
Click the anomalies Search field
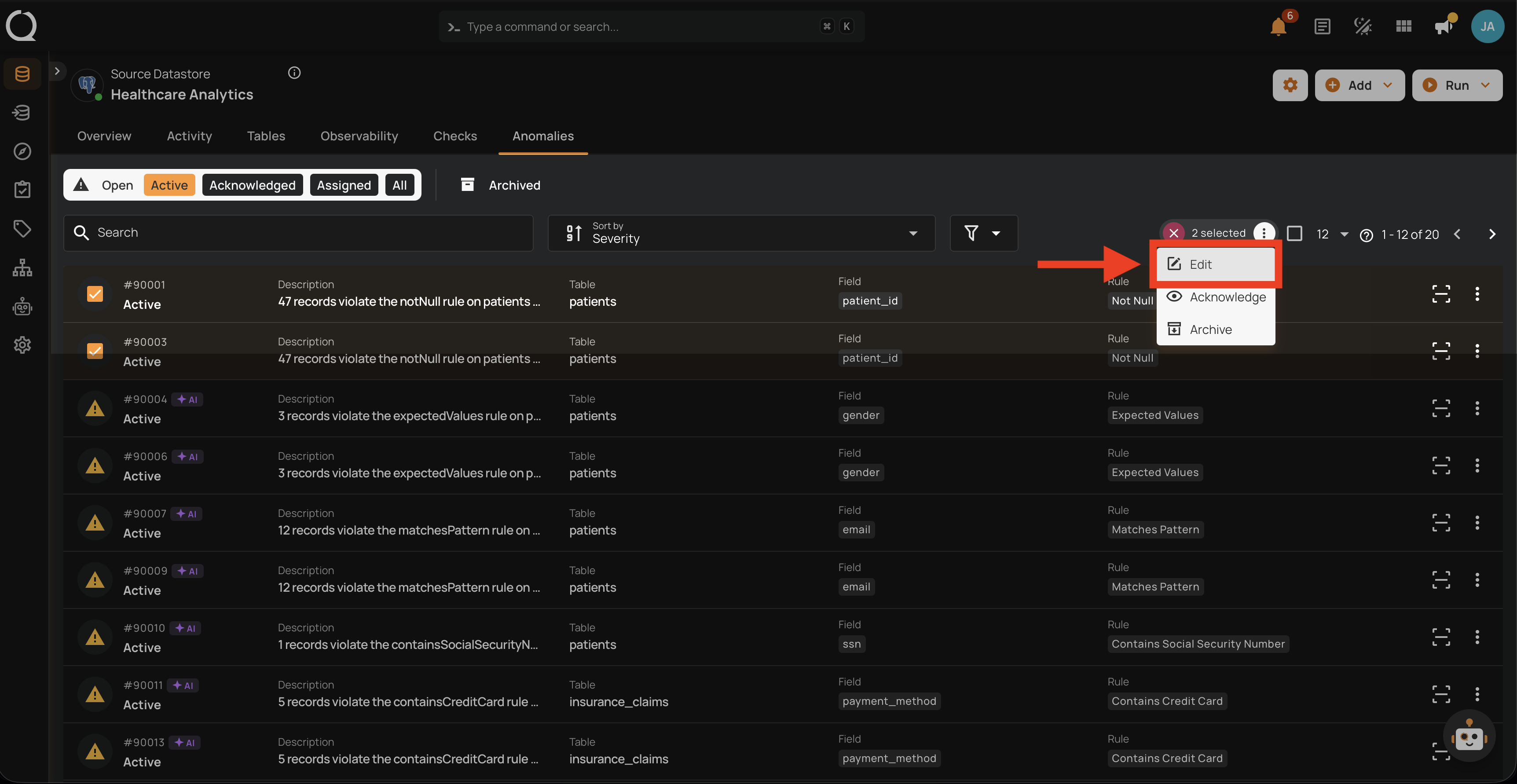(x=298, y=233)
